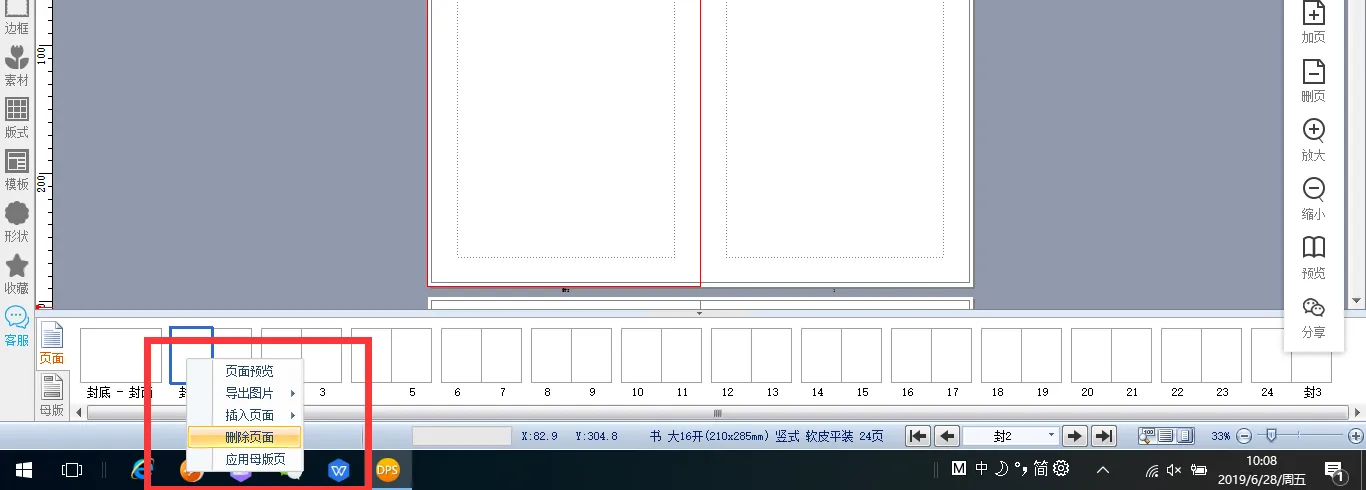Open the 版式 layout panel

(x=17, y=119)
